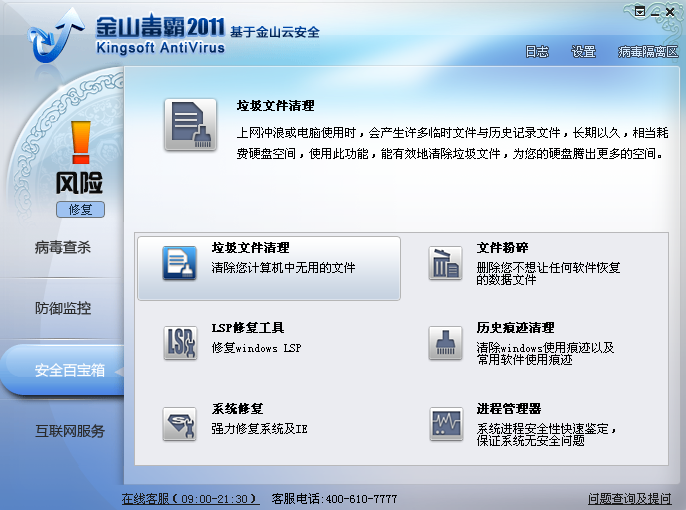This screenshot has height=510, width=686.
Task: Click the orange risk exclamation mark icon
Action: click(x=81, y=143)
